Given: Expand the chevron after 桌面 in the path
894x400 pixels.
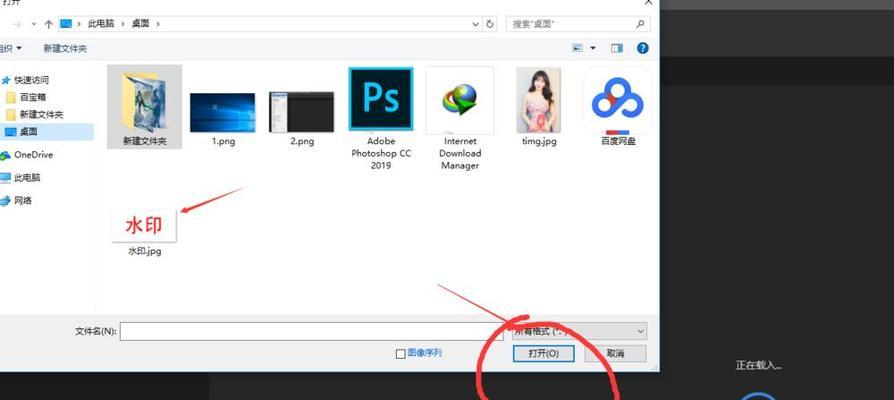Looking at the screenshot, I should (158, 24).
